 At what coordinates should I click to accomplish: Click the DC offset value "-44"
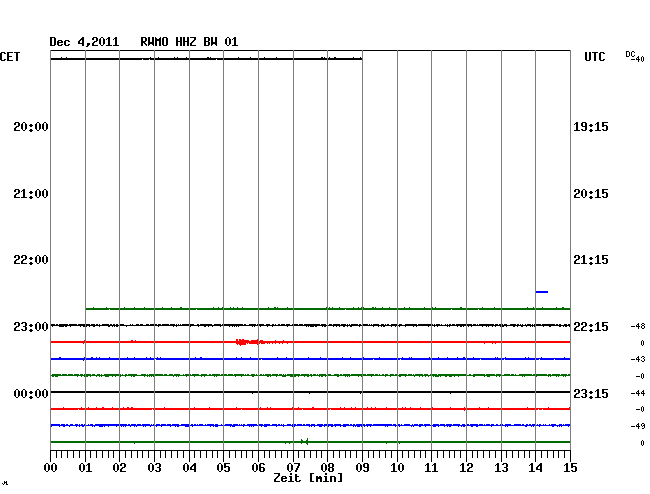pos(638,393)
